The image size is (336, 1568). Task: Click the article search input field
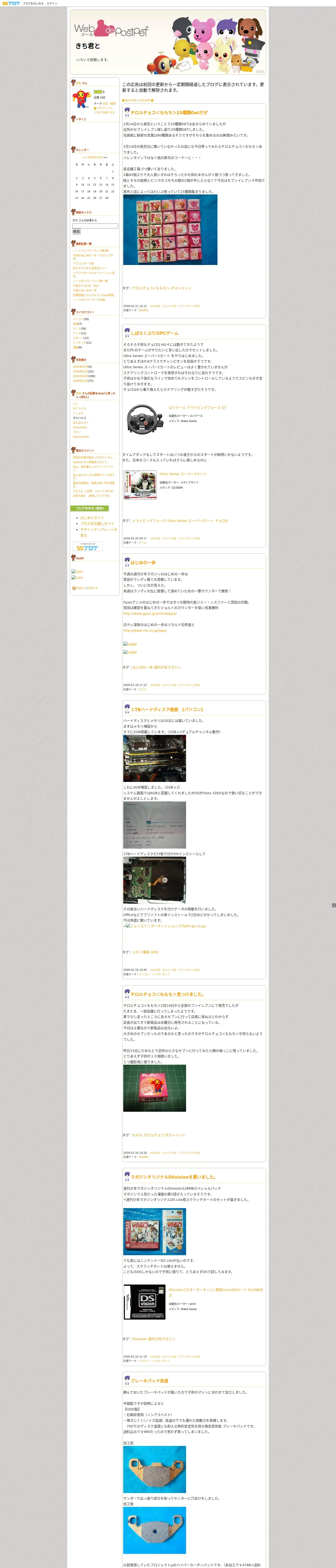coord(95,226)
